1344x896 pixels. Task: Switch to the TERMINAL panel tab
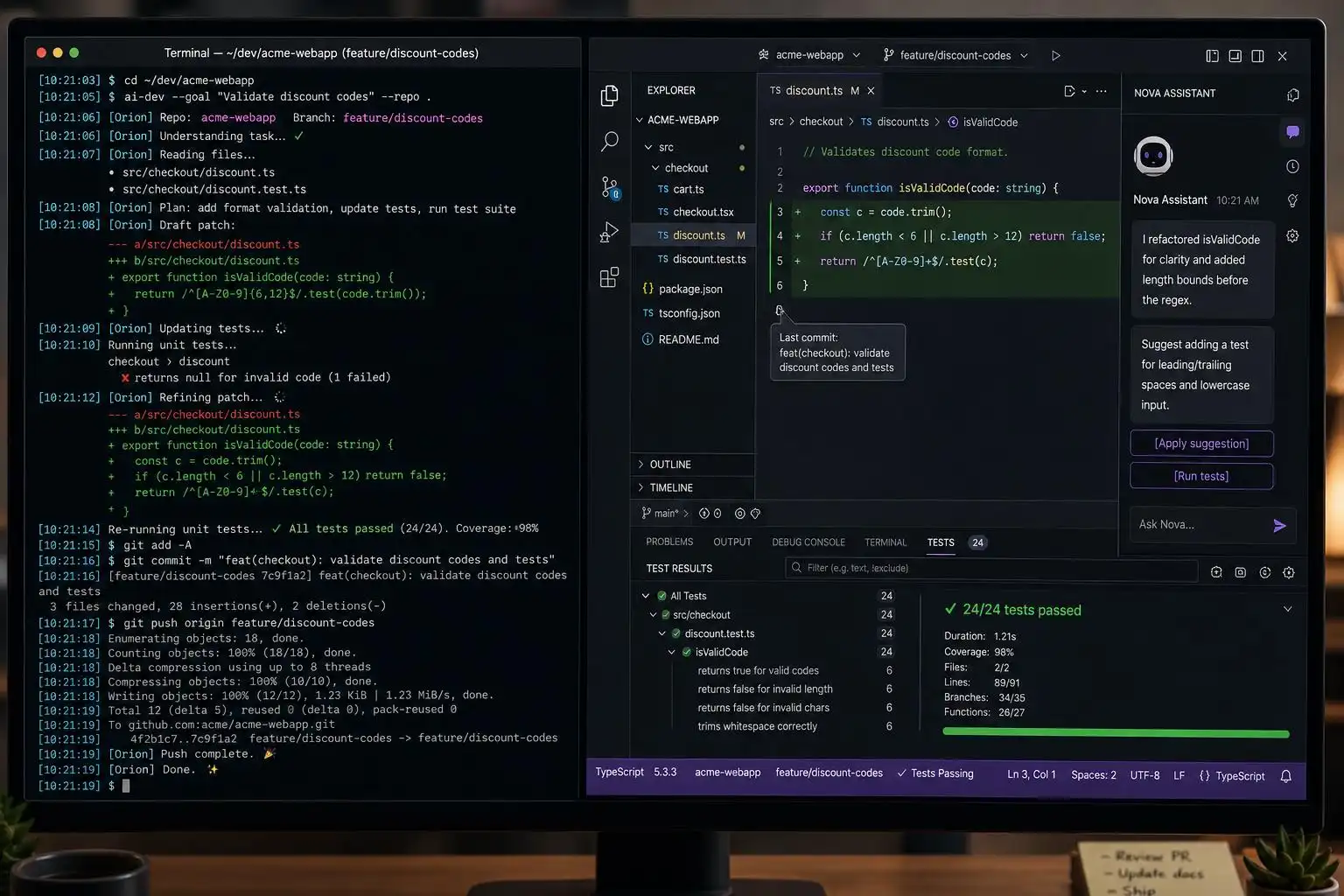885,542
